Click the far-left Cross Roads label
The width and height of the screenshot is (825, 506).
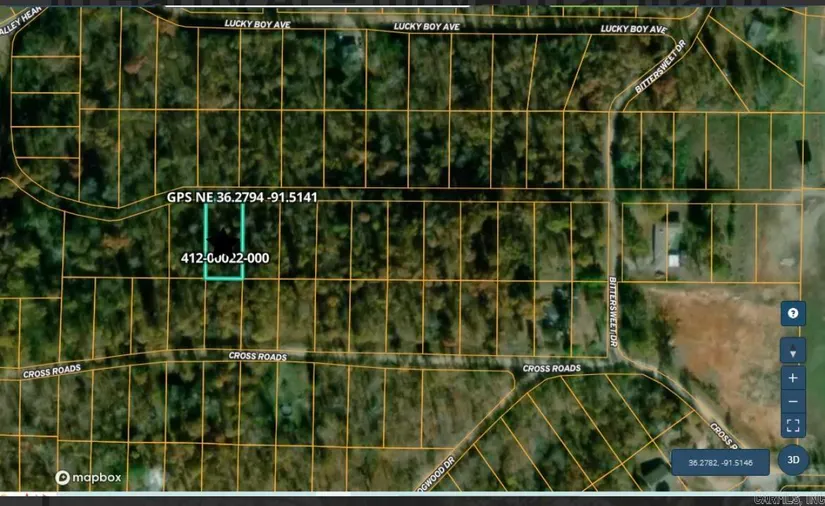(52, 372)
